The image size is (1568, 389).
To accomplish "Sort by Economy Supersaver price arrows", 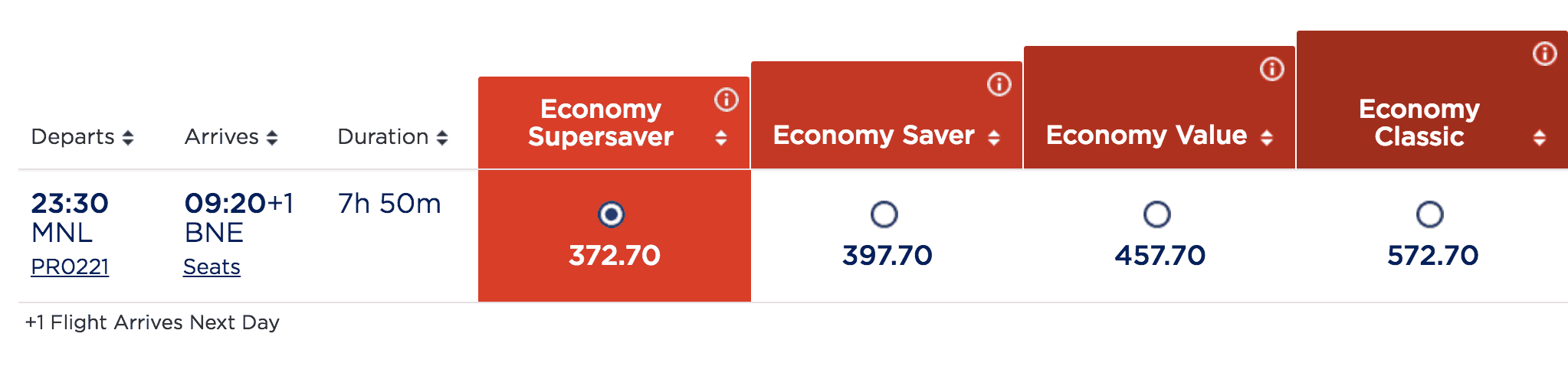I will pos(720,138).
